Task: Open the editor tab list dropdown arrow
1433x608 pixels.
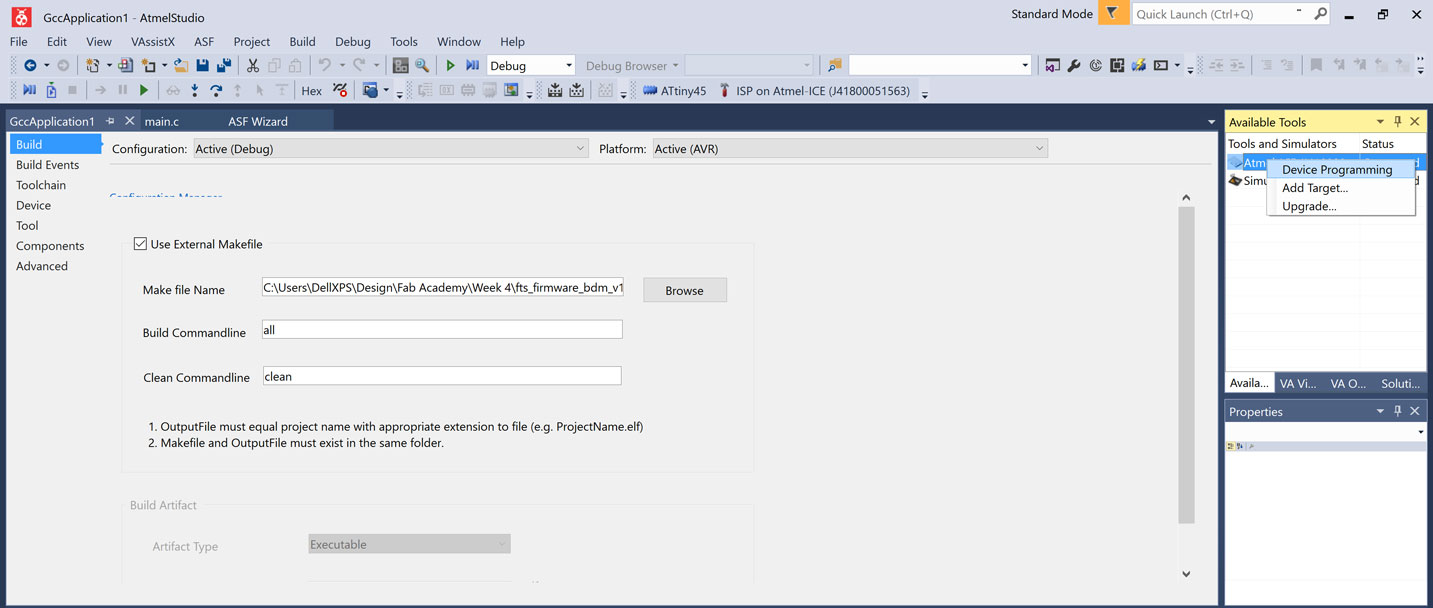Action: click(x=1212, y=122)
